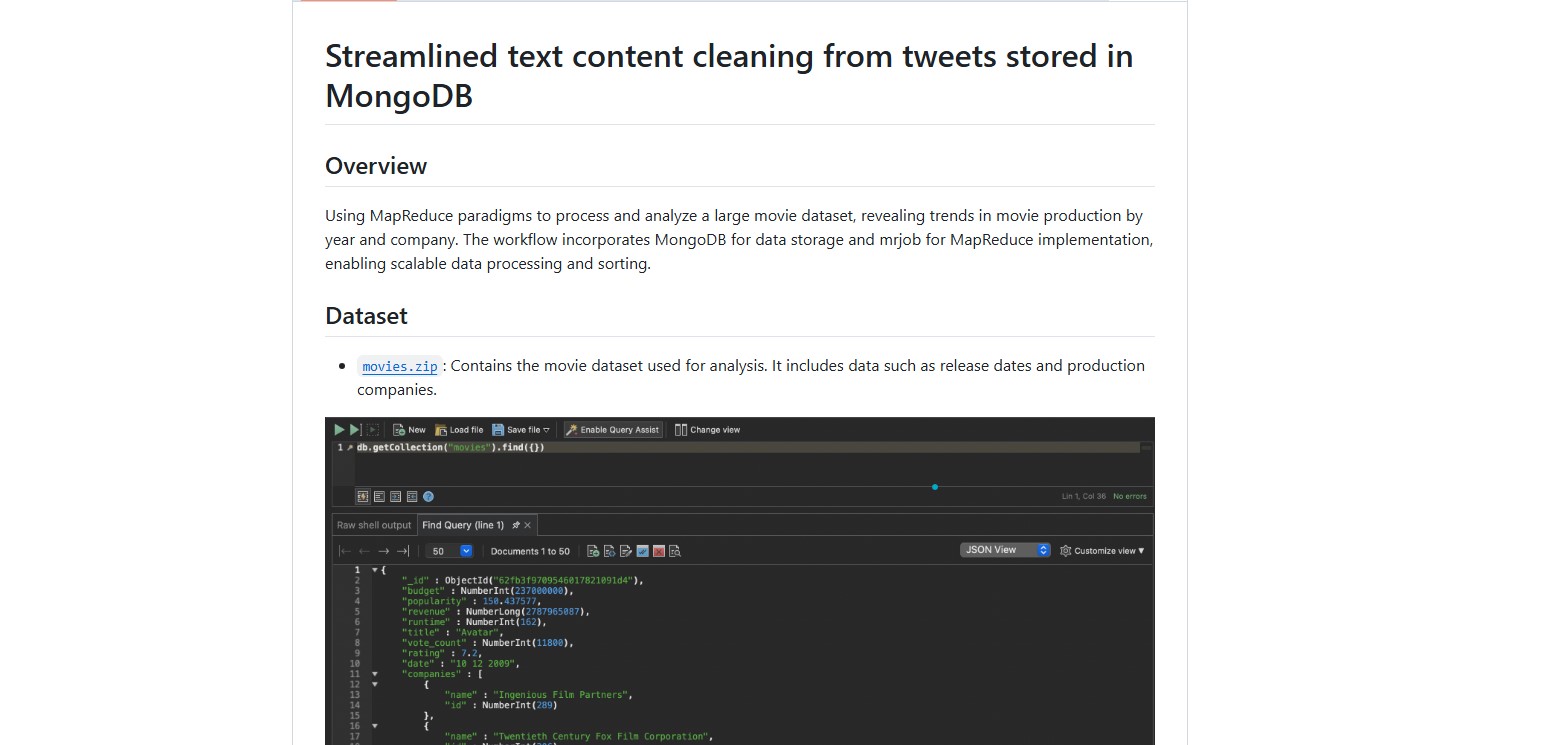This screenshot has width=1551, height=745.
Task: Click the "runtime" NumberInt(162) line
Action: tap(474, 622)
